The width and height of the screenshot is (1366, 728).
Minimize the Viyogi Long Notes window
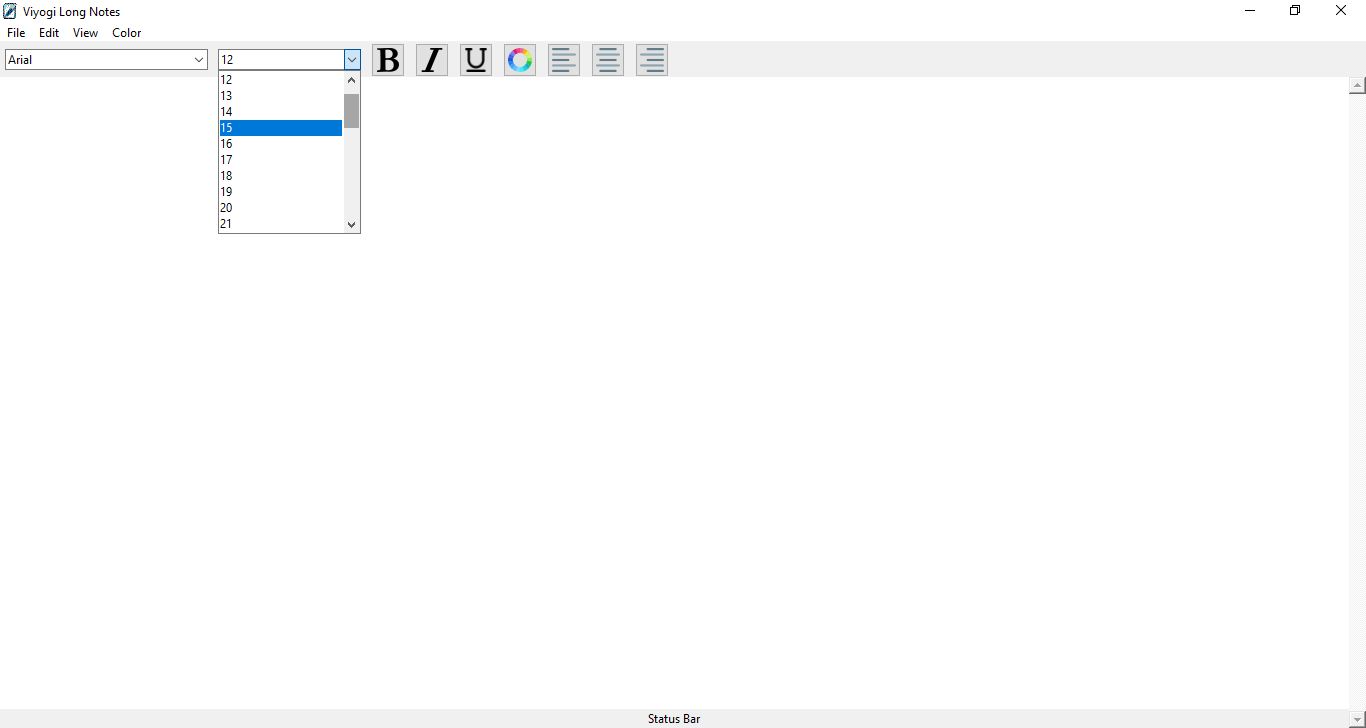pyautogui.click(x=1250, y=11)
